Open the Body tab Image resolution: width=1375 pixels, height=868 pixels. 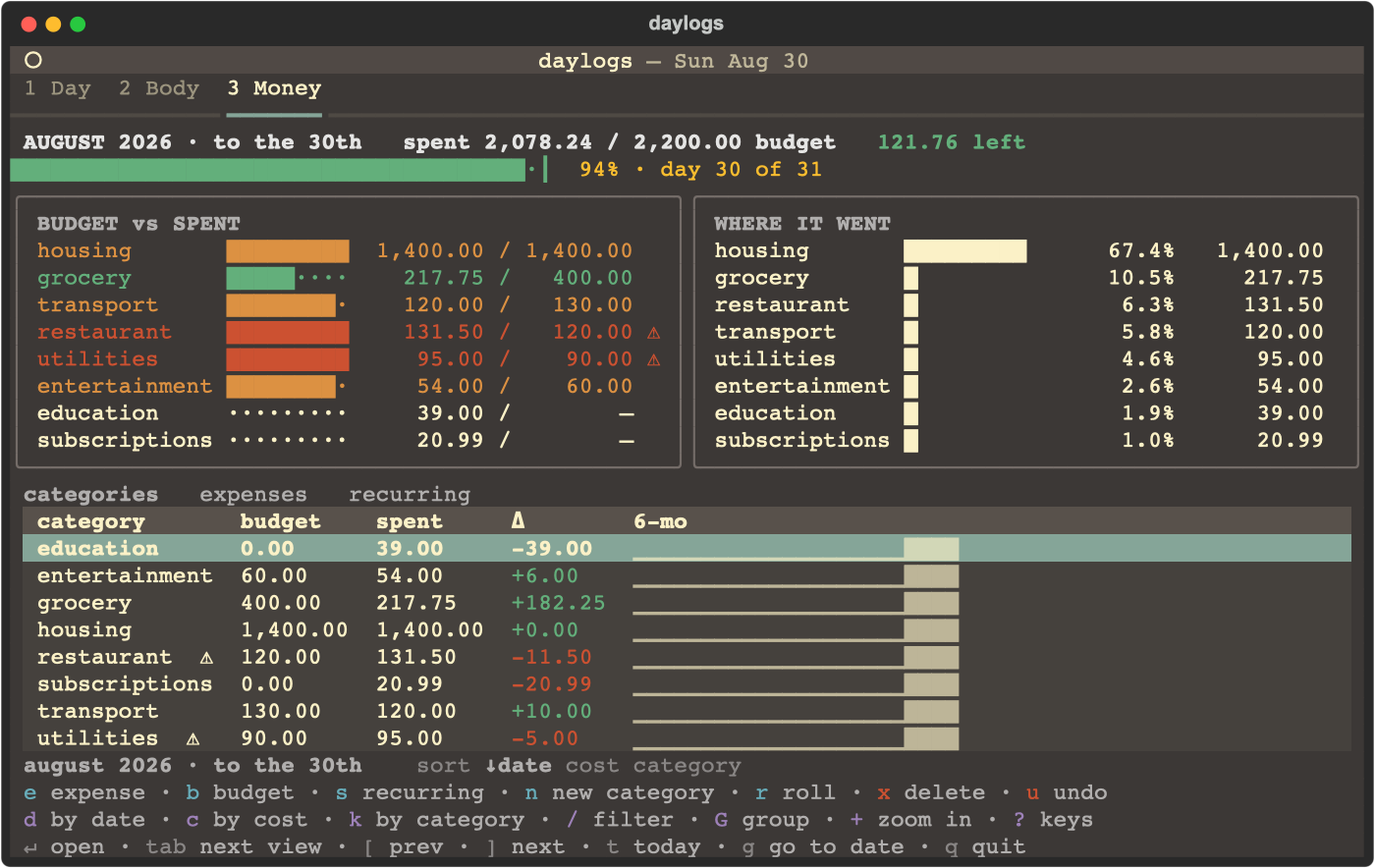click(159, 88)
